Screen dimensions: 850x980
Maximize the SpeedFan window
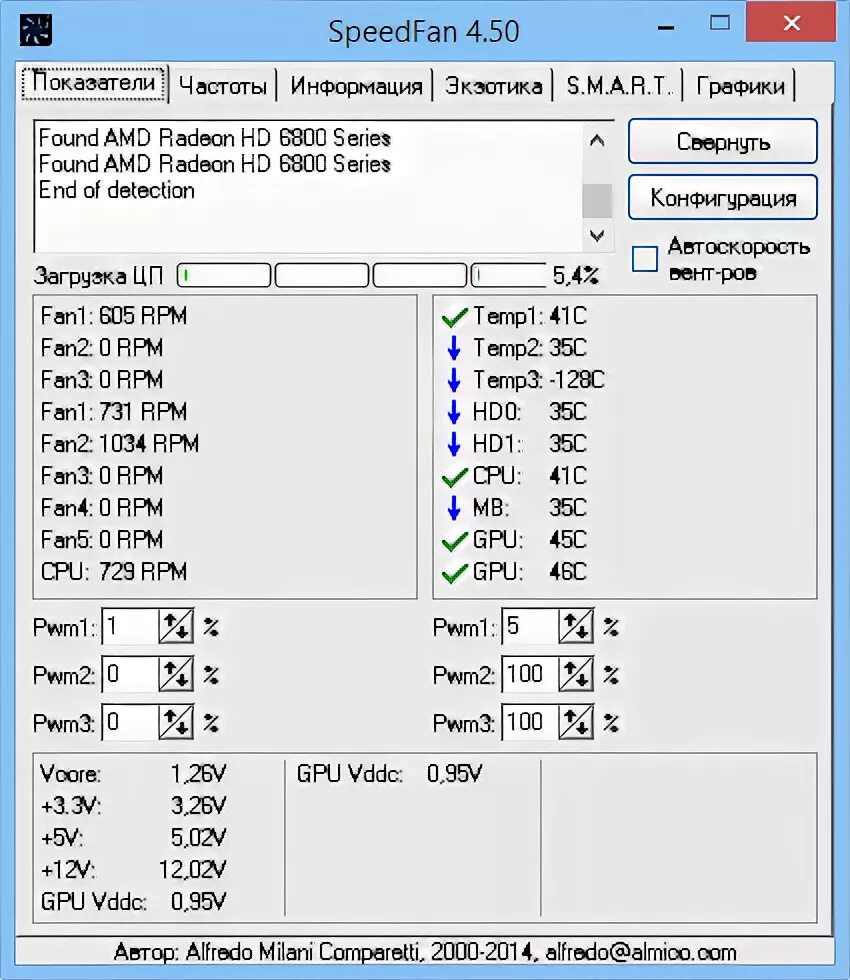tap(720, 24)
